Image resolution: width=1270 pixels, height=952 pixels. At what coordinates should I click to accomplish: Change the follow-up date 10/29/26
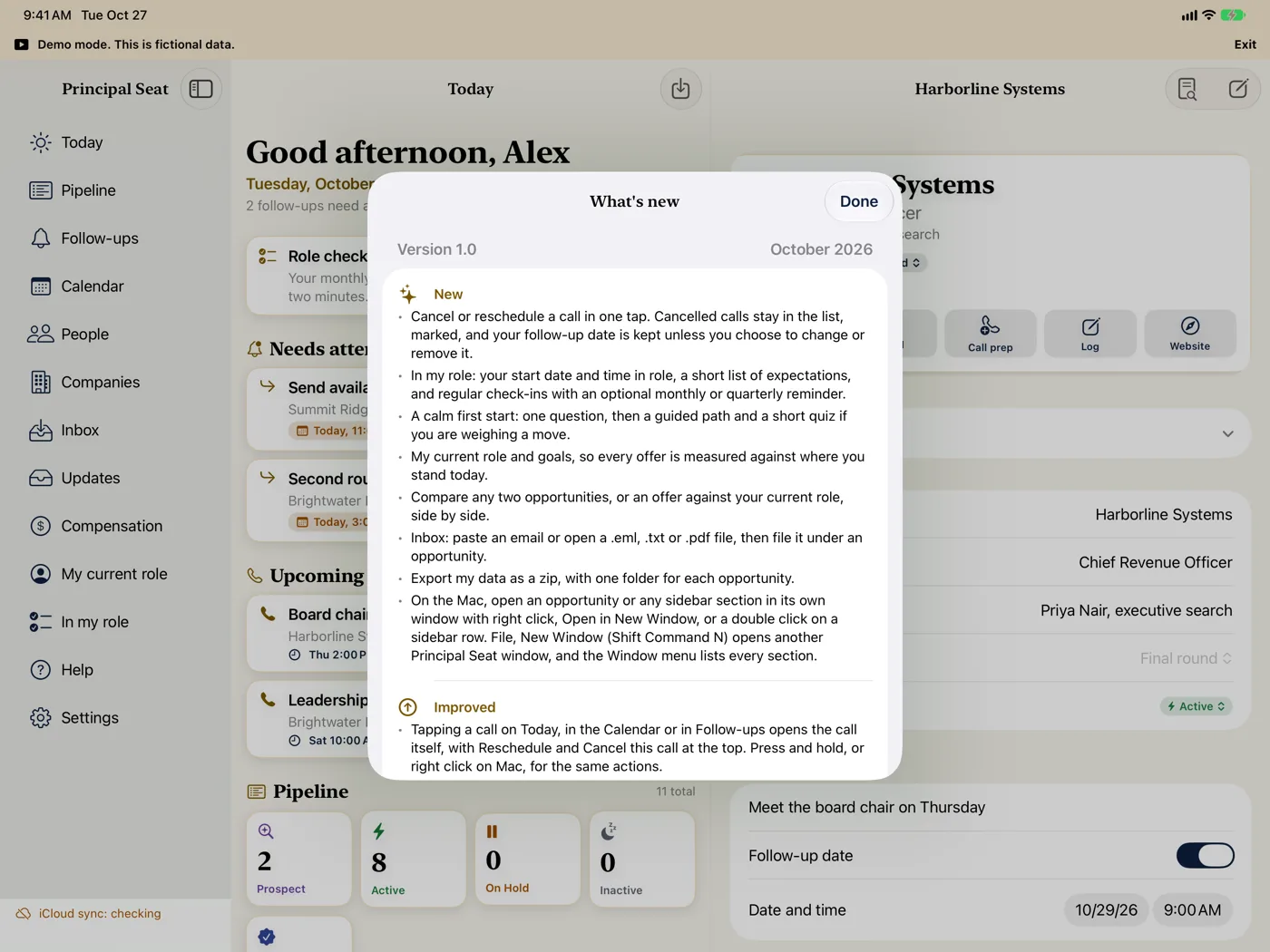pos(1106,910)
